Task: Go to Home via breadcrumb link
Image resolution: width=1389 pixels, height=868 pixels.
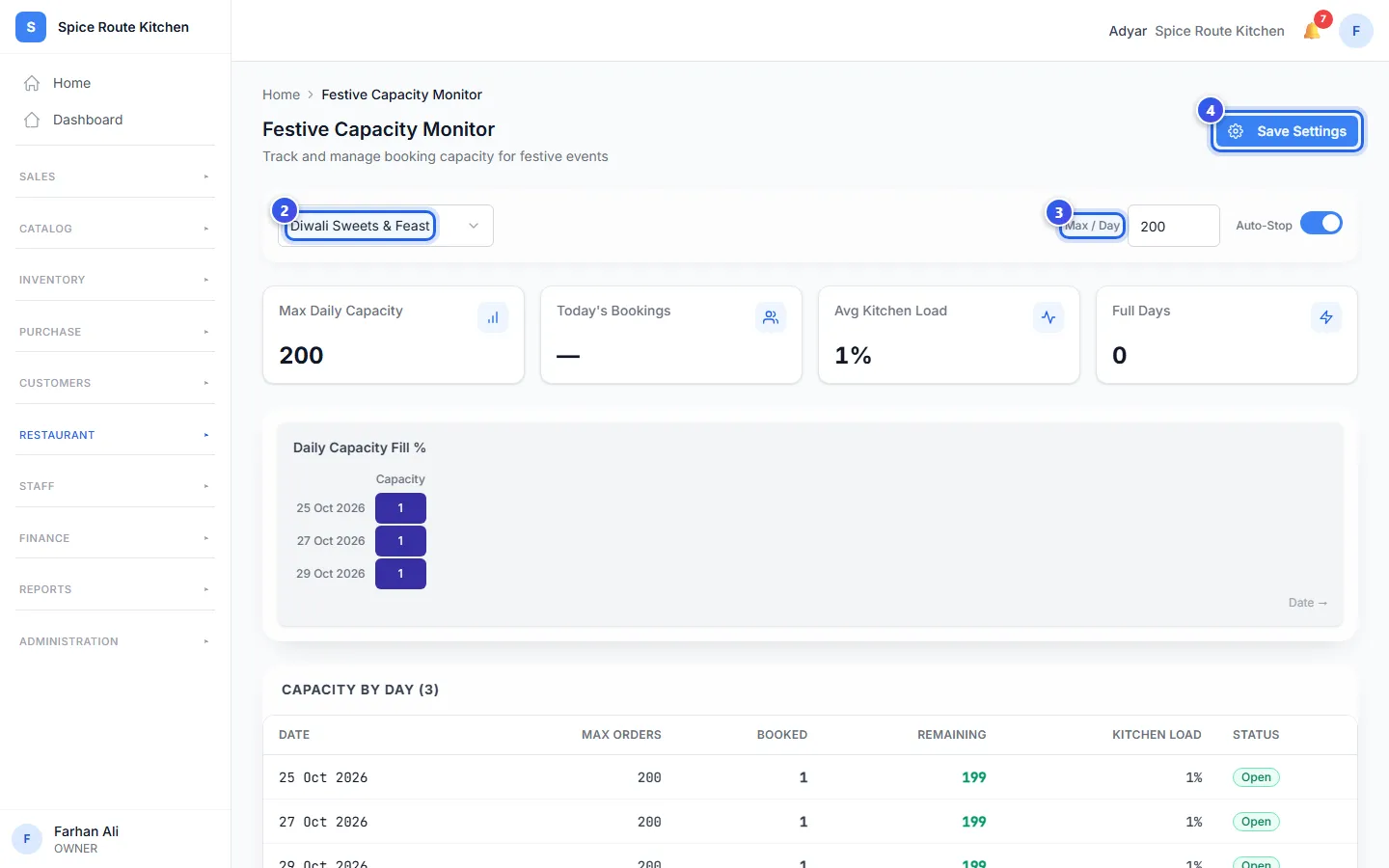Action: (281, 95)
